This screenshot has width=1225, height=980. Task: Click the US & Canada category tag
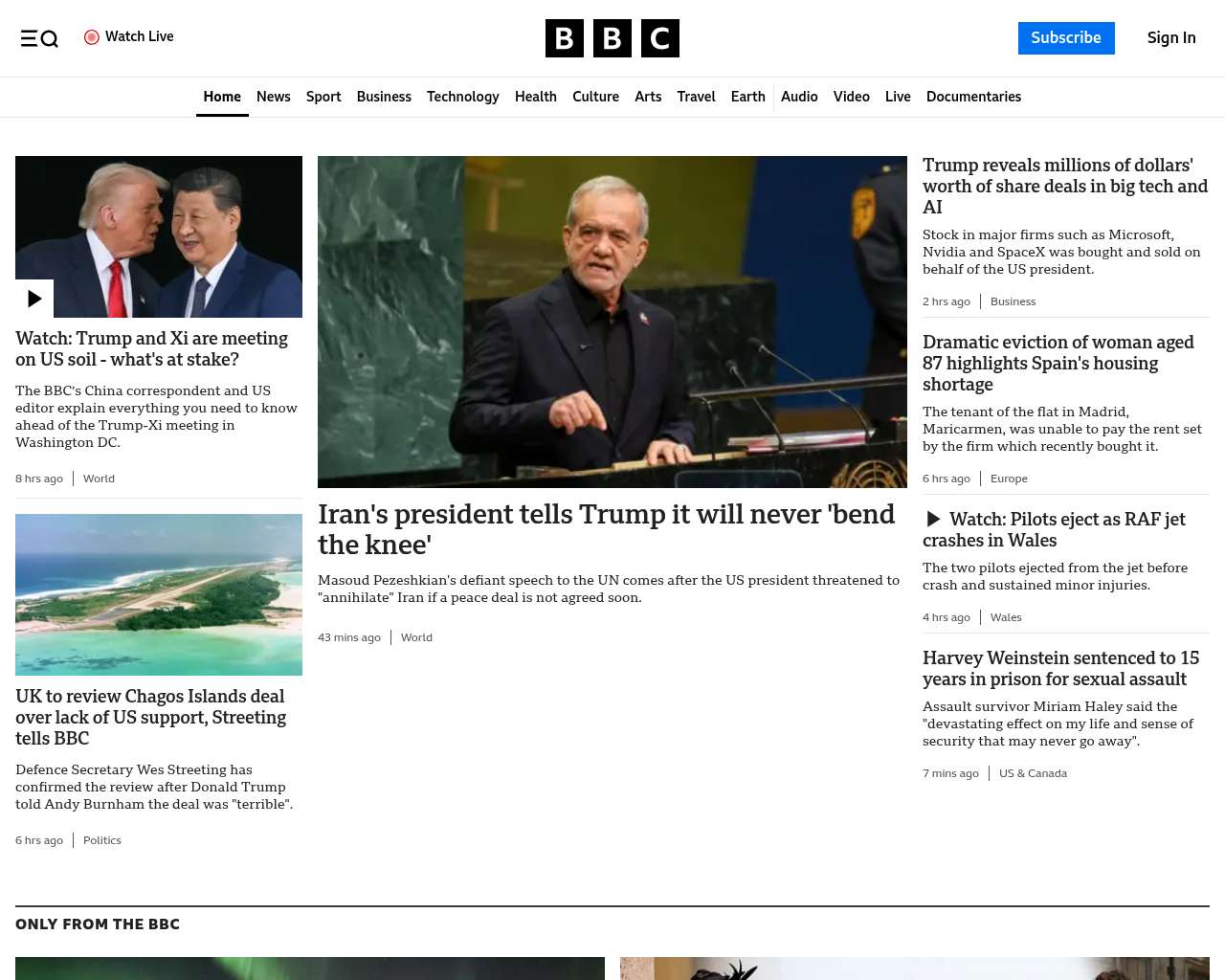(x=1033, y=773)
